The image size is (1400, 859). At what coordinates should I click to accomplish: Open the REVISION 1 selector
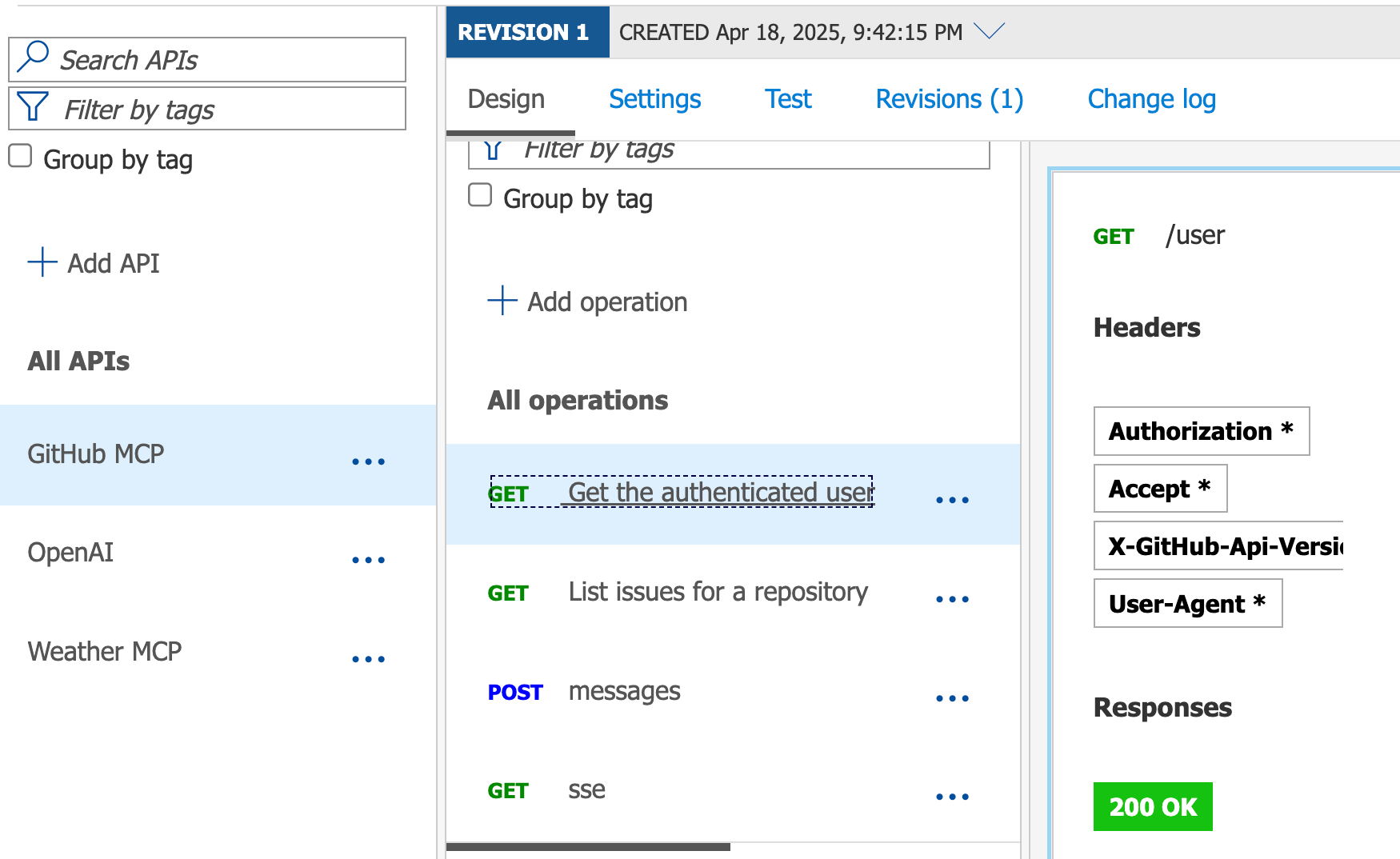[527, 32]
